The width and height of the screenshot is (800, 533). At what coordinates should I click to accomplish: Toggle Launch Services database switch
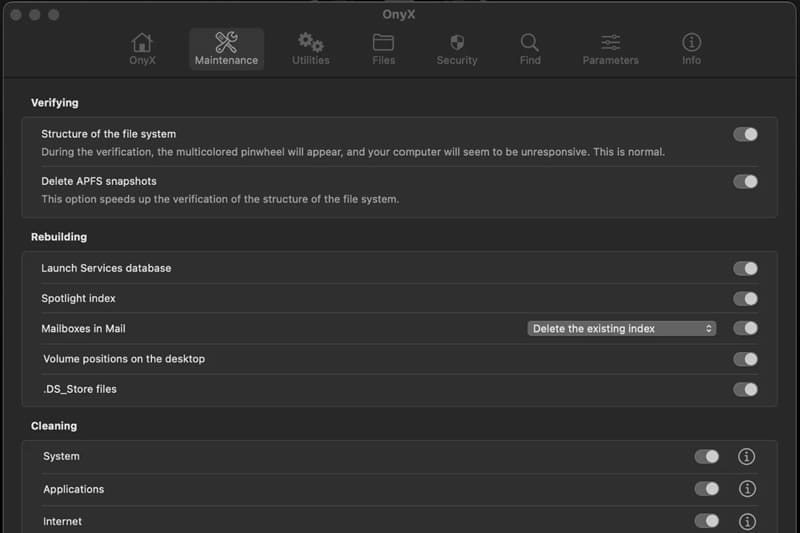tap(745, 268)
